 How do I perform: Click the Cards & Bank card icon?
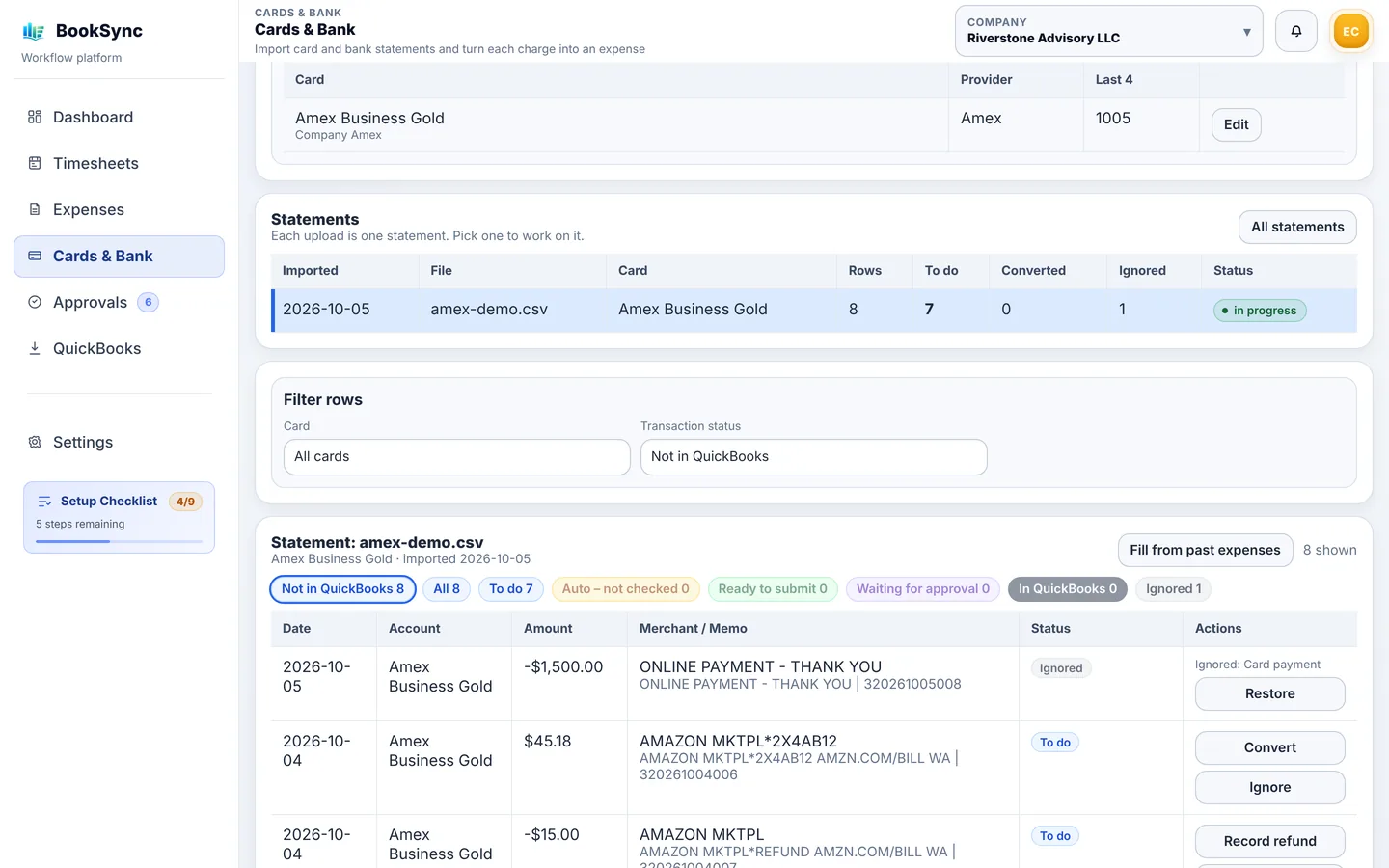pos(35,256)
